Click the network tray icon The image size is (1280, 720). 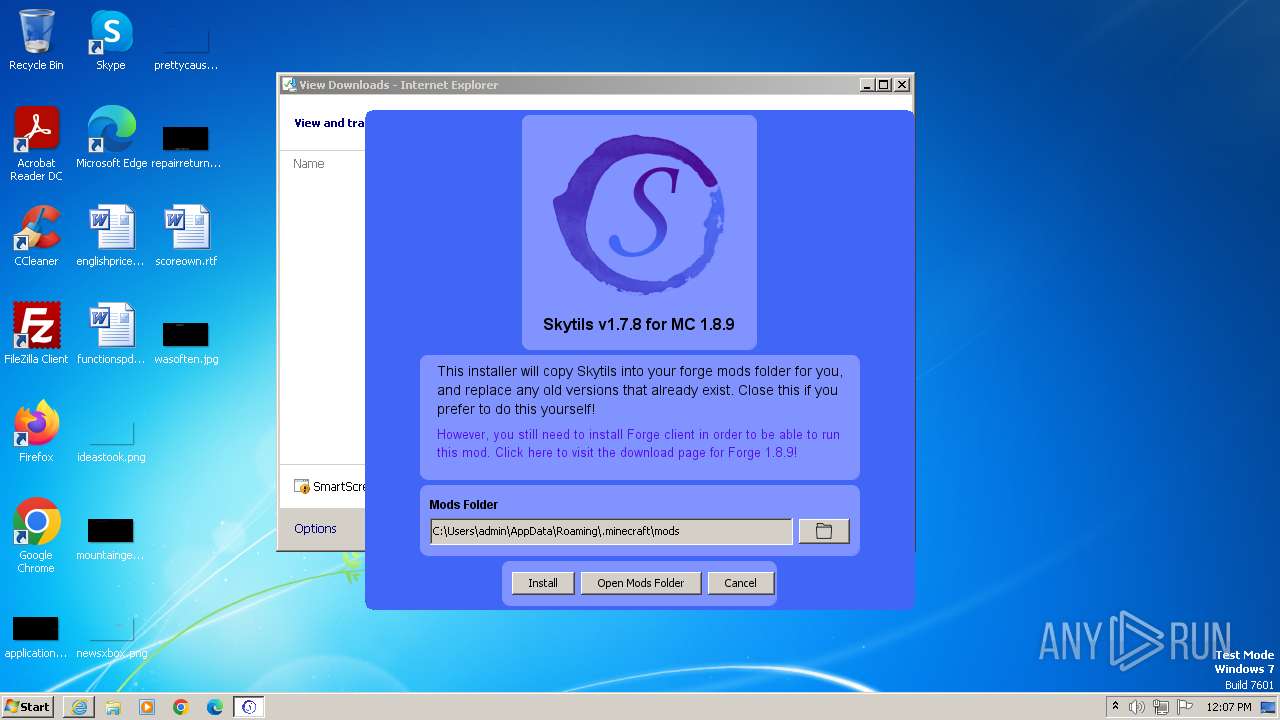point(1161,707)
